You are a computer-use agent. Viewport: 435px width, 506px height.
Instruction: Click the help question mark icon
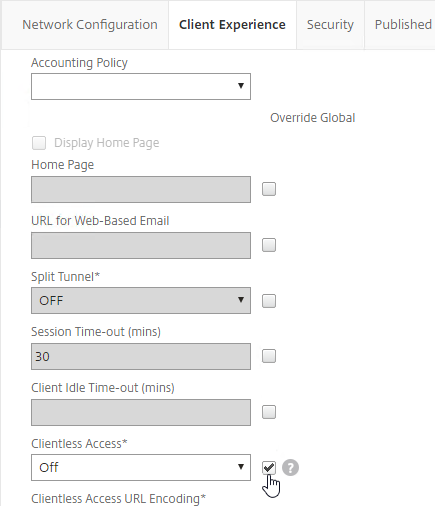290,467
